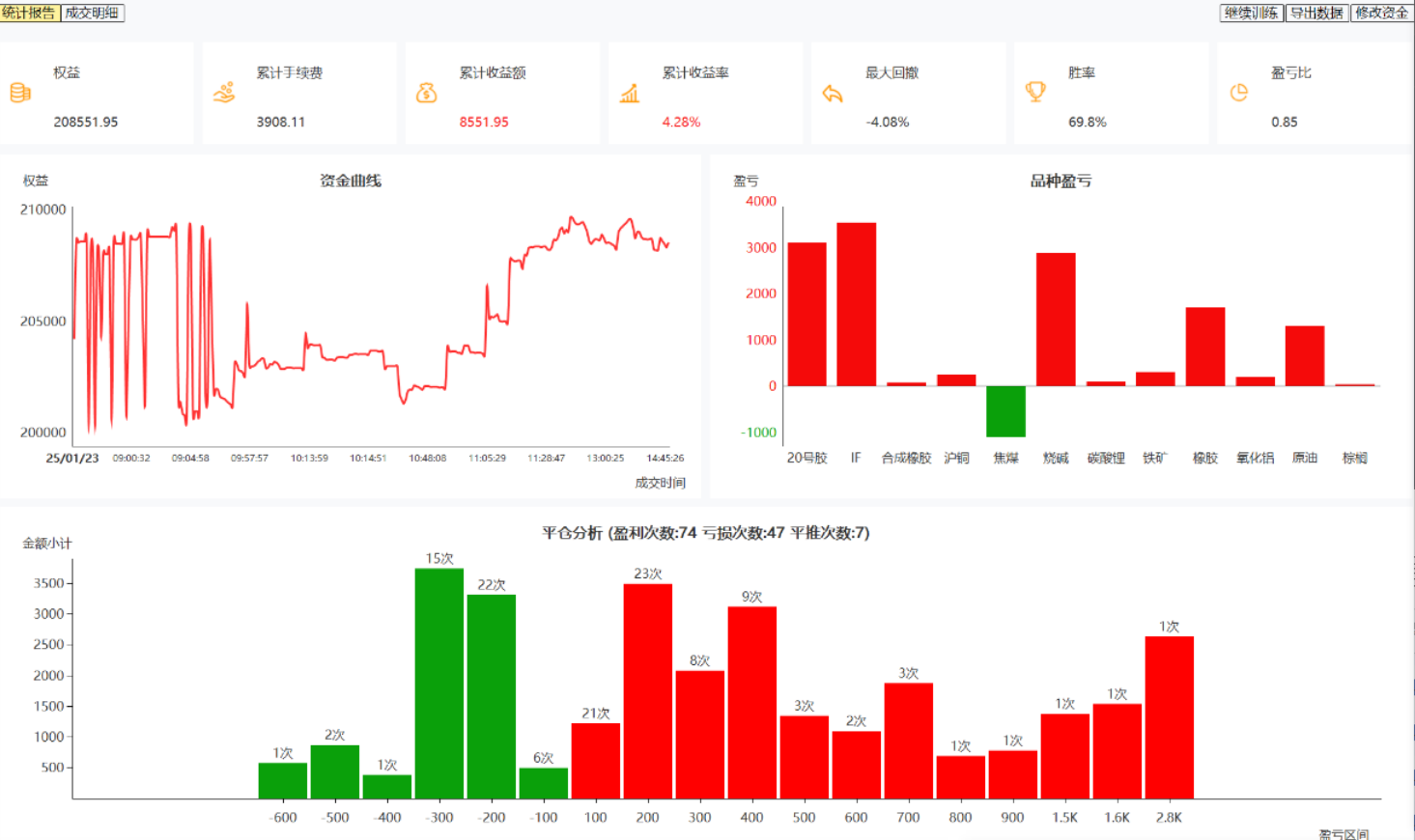1415x840 pixels.
Task: Click the 继续训练 button
Action: (x=1252, y=13)
